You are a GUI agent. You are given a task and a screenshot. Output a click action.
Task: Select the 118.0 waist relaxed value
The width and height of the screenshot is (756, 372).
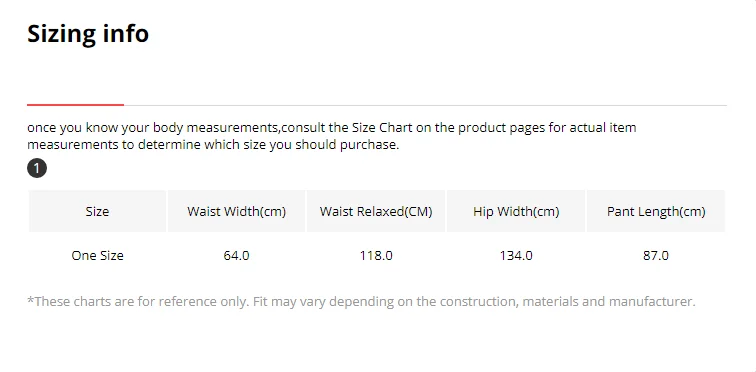[x=376, y=255]
